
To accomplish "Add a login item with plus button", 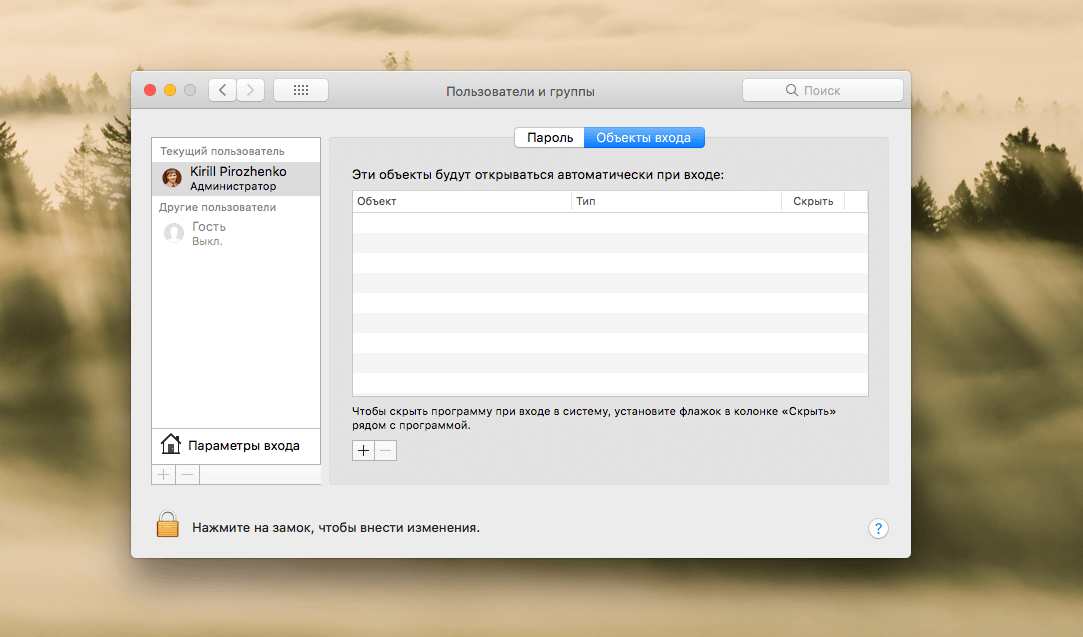I will [x=363, y=451].
